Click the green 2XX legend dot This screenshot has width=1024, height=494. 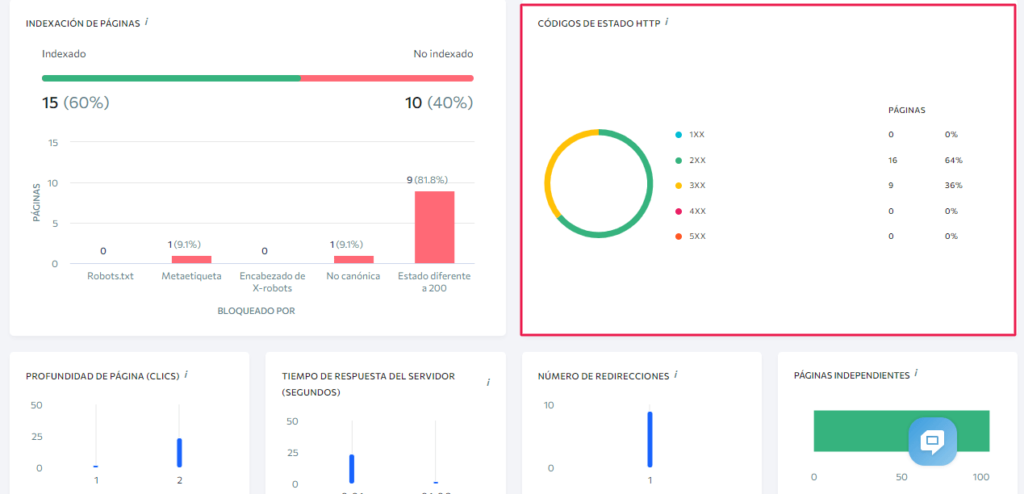[679, 160]
